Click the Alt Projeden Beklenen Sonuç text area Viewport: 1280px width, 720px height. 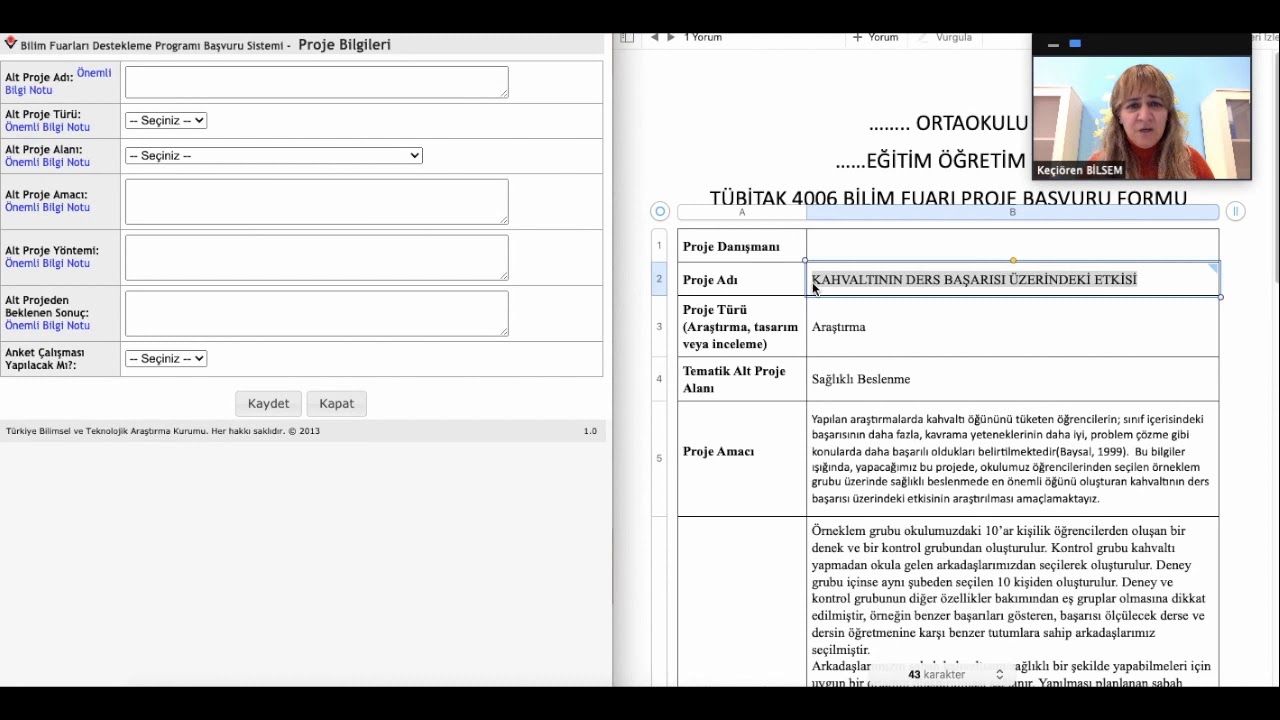click(x=316, y=314)
